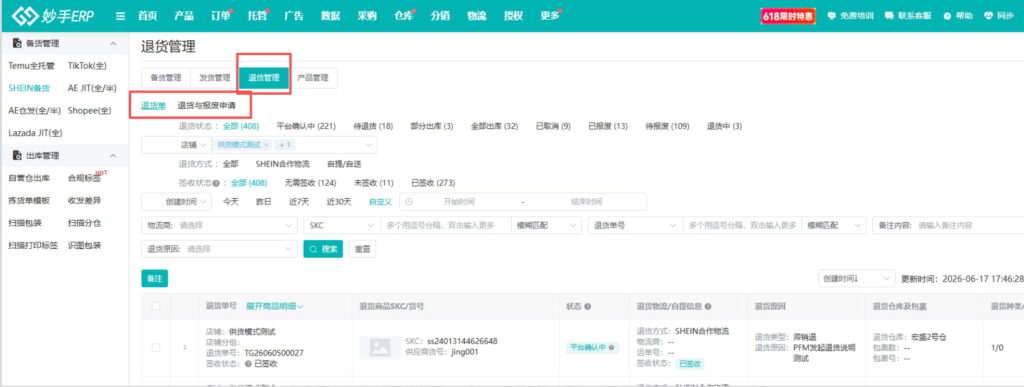
Task: Click info icon on 平台确认中 status tag
Action: click(612, 348)
